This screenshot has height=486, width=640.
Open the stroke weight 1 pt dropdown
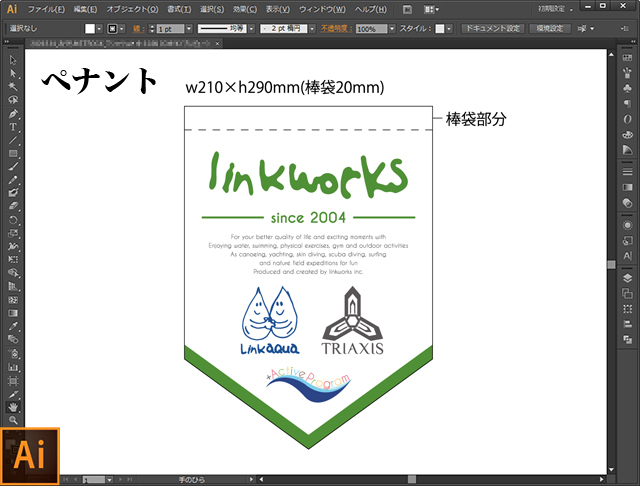coord(189,29)
